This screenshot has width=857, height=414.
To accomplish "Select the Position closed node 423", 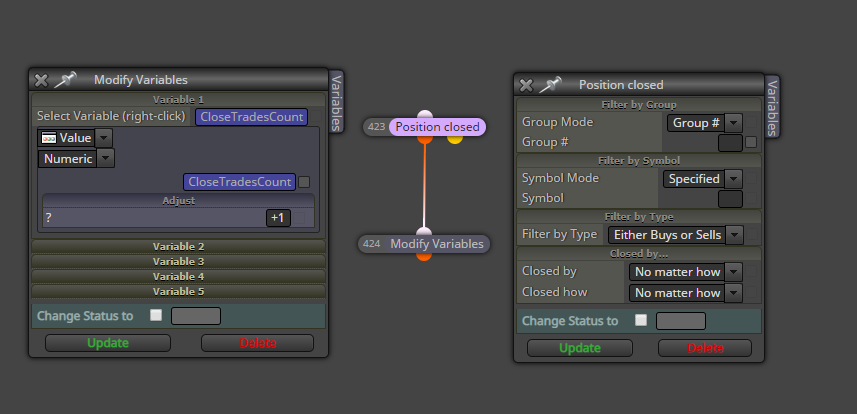I will [437, 127].
